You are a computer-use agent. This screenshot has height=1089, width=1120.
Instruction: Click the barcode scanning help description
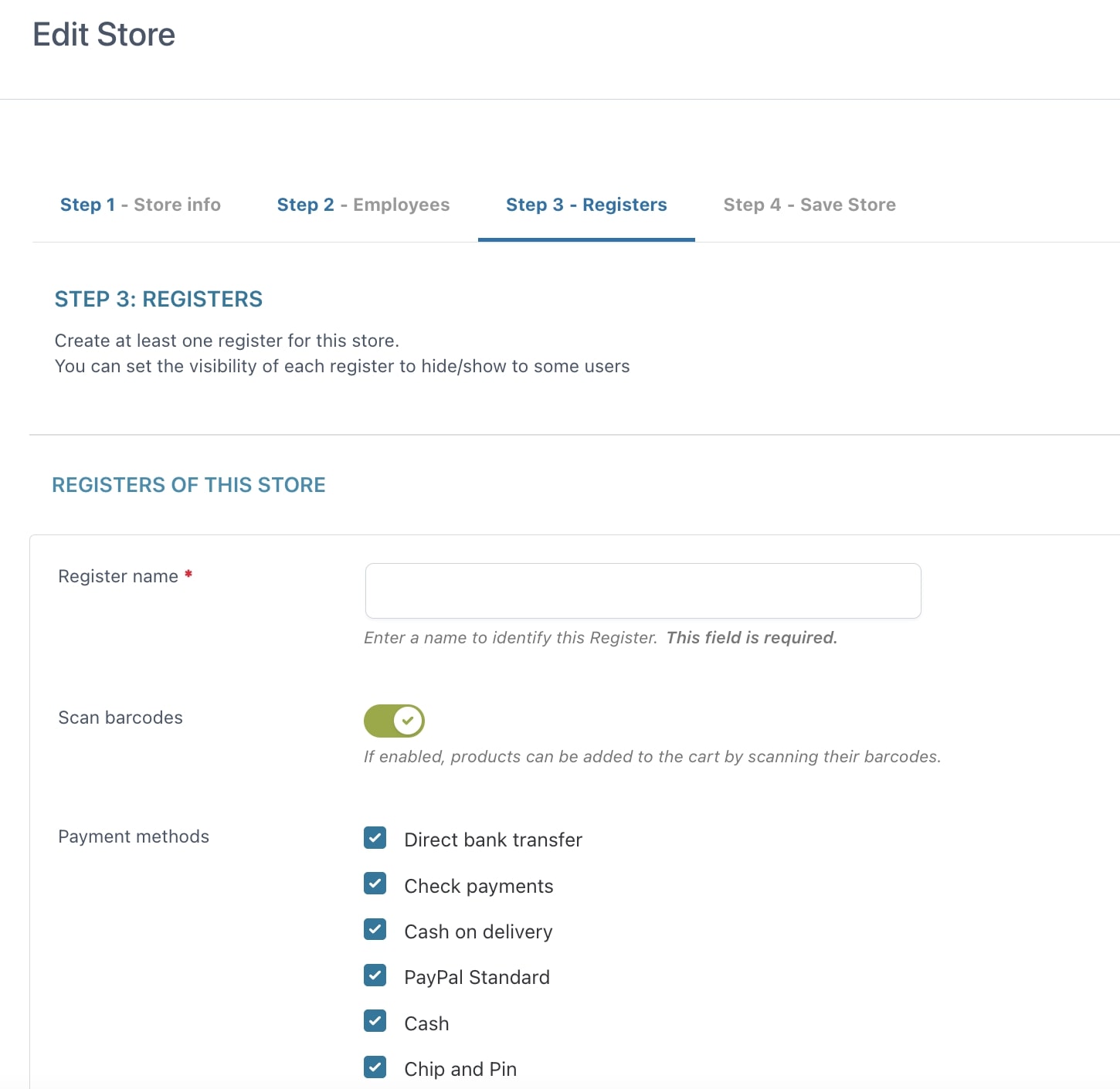click(x=652, y=756)
